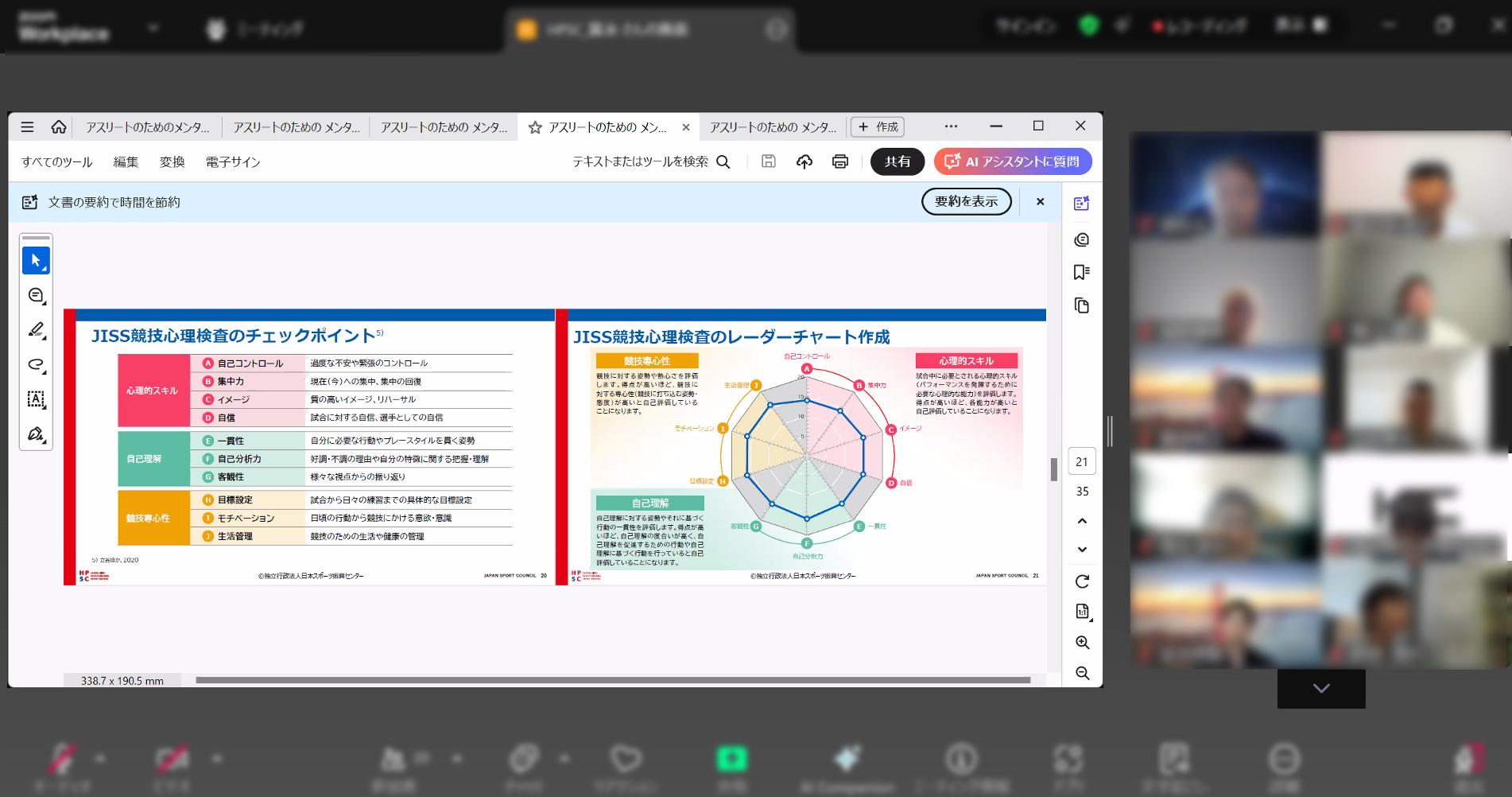Click the search magnifier icon
The width and height of the screenshot is (1512, 797).
[x=723, y=161]
